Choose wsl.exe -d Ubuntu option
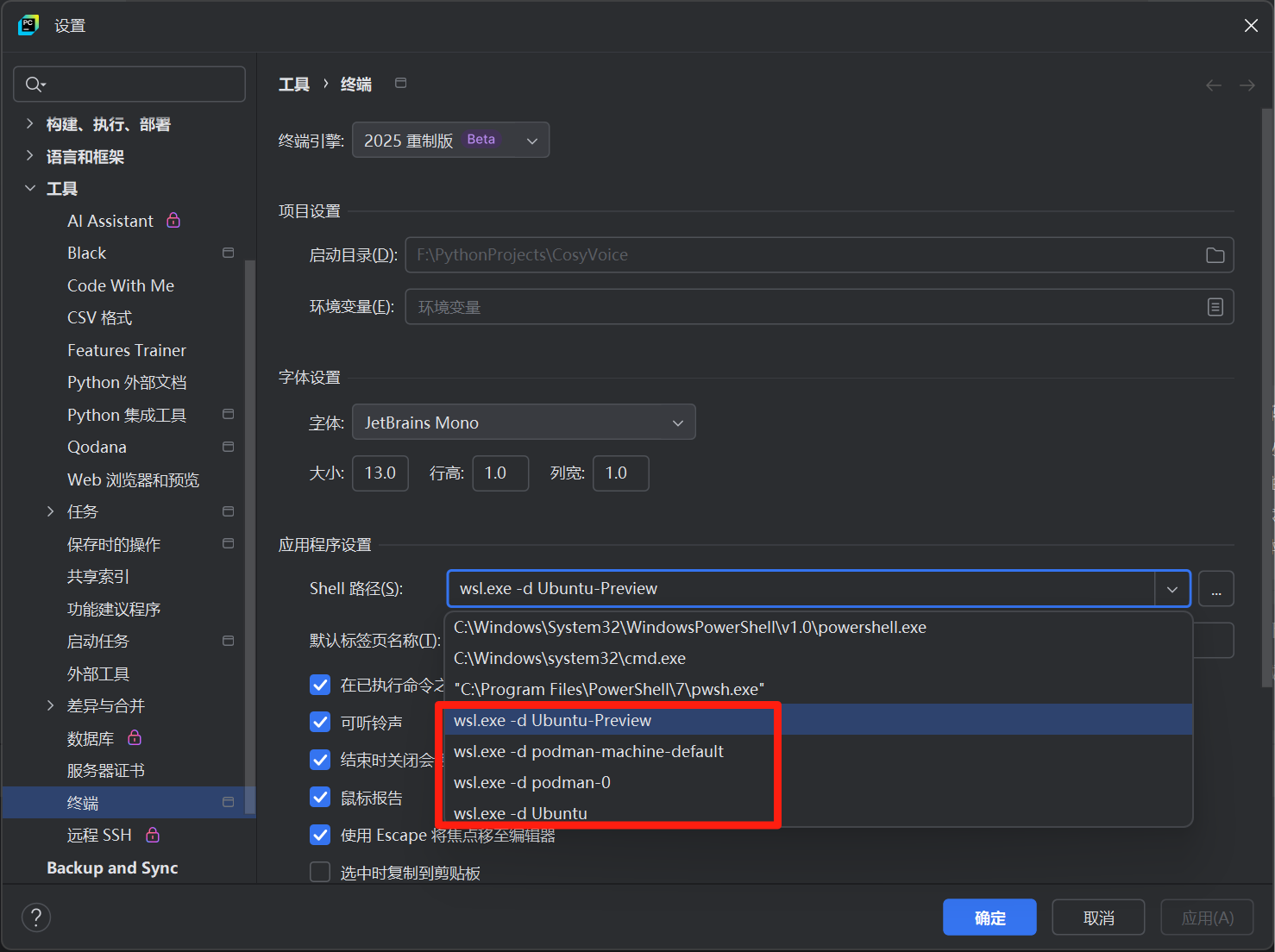Screen dimensions: 1275x952 pyautogui.click(x=819, y=813)
